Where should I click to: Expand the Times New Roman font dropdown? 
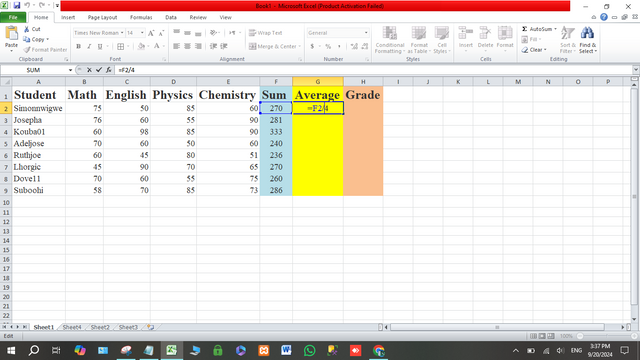[x=122, y=33]
